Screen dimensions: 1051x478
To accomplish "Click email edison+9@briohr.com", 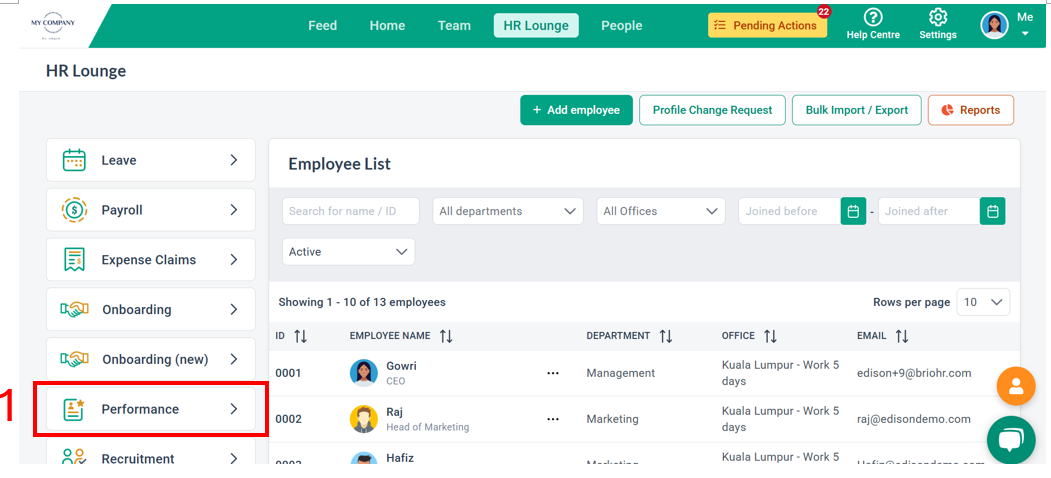I will pyautogui.click(x=914, y=373).
